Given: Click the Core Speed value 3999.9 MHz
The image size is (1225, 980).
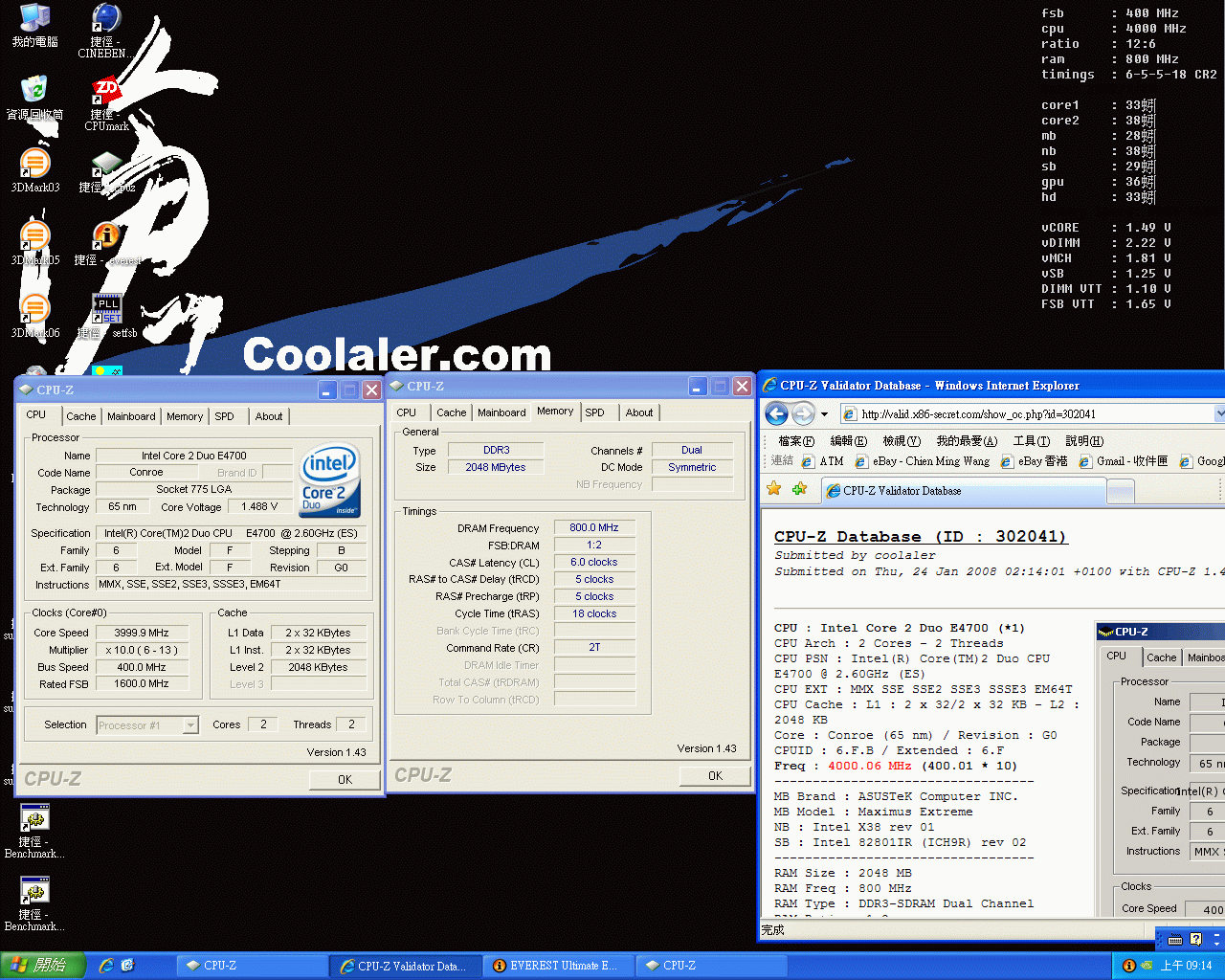Looking at the screenshot, I should [x=142, y=633].
